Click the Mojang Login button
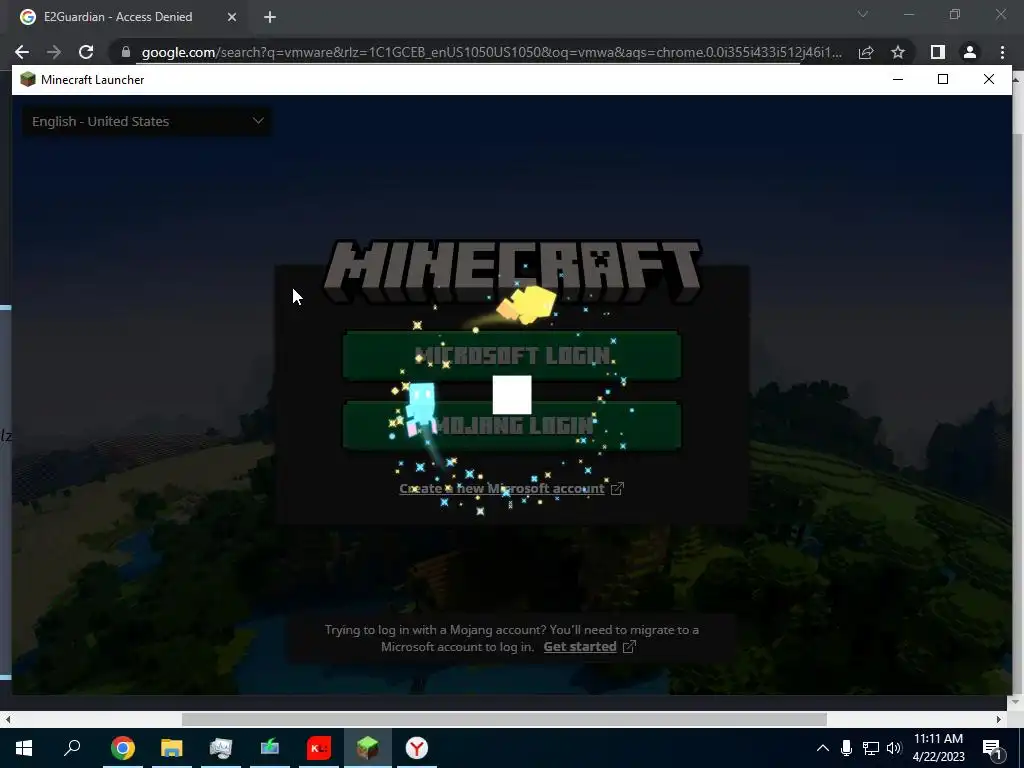1024x768 pixels. click(x=512, y=426)
